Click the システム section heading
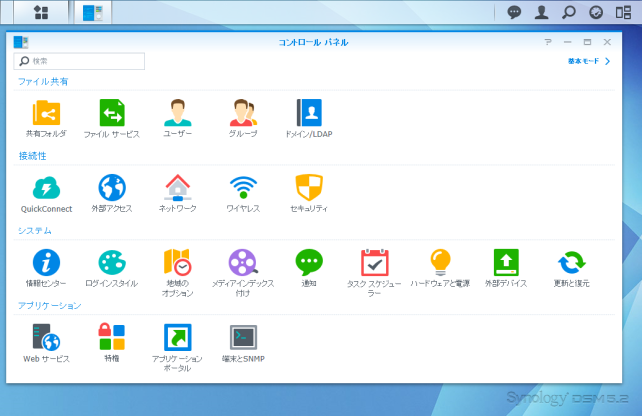The height and width of the screenshot is (416, 642). [35, 231]
